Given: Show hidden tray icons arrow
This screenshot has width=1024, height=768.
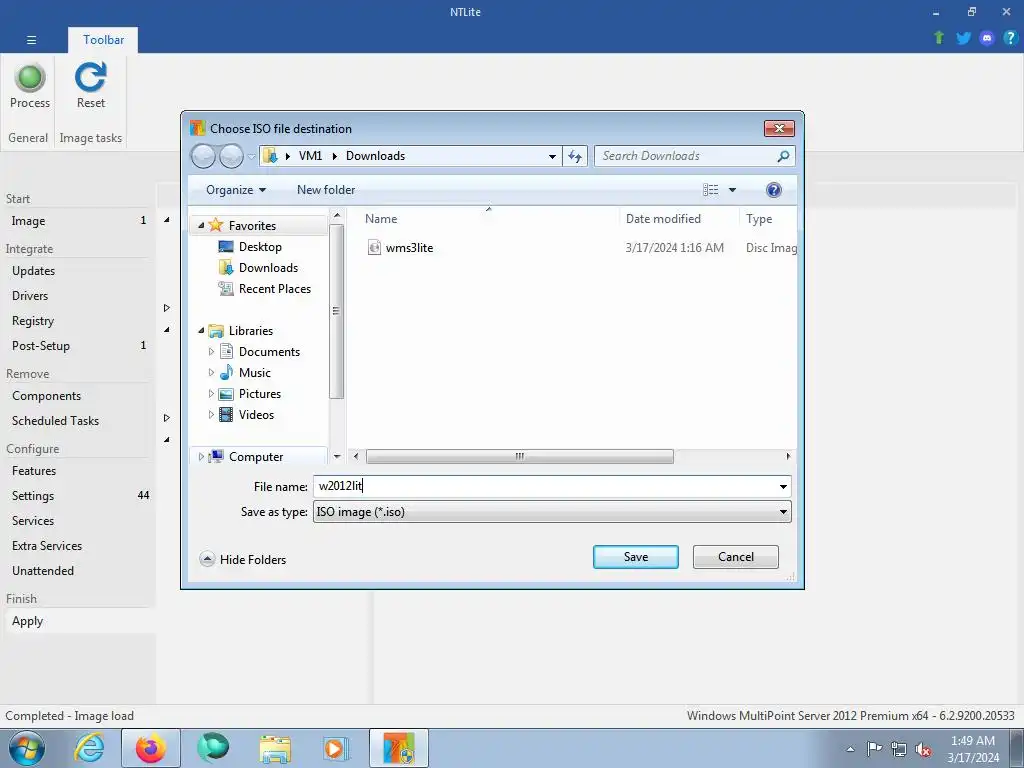Looking at the screenshot, I should (850, 749).
